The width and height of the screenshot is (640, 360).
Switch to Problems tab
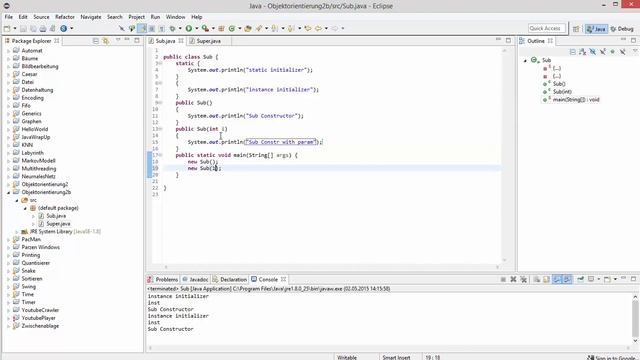(163, 279)
